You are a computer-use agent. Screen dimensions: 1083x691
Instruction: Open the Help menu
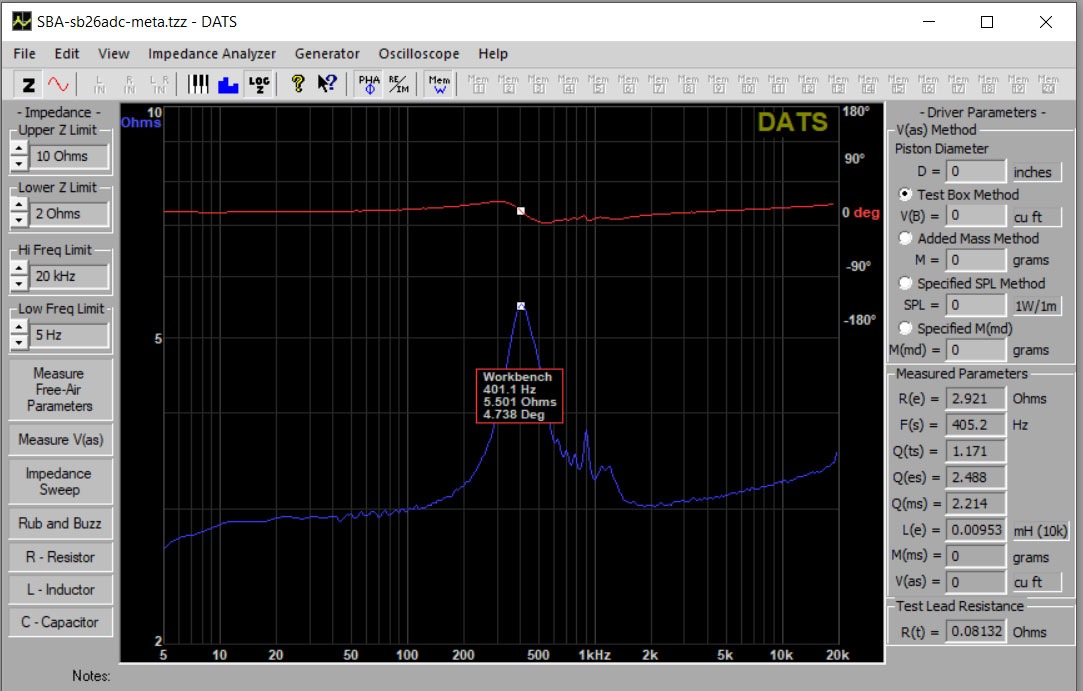tap(493, 53)
